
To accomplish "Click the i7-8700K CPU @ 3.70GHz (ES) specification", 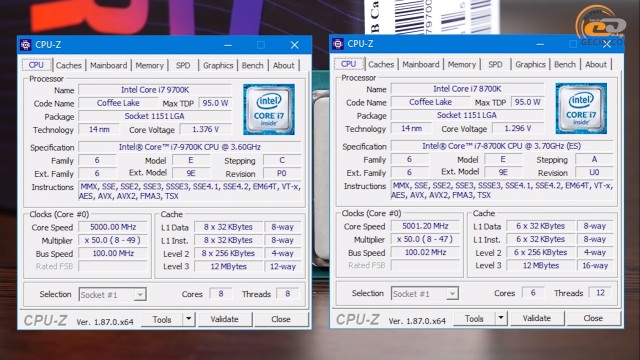I will [x=502, y=146].
